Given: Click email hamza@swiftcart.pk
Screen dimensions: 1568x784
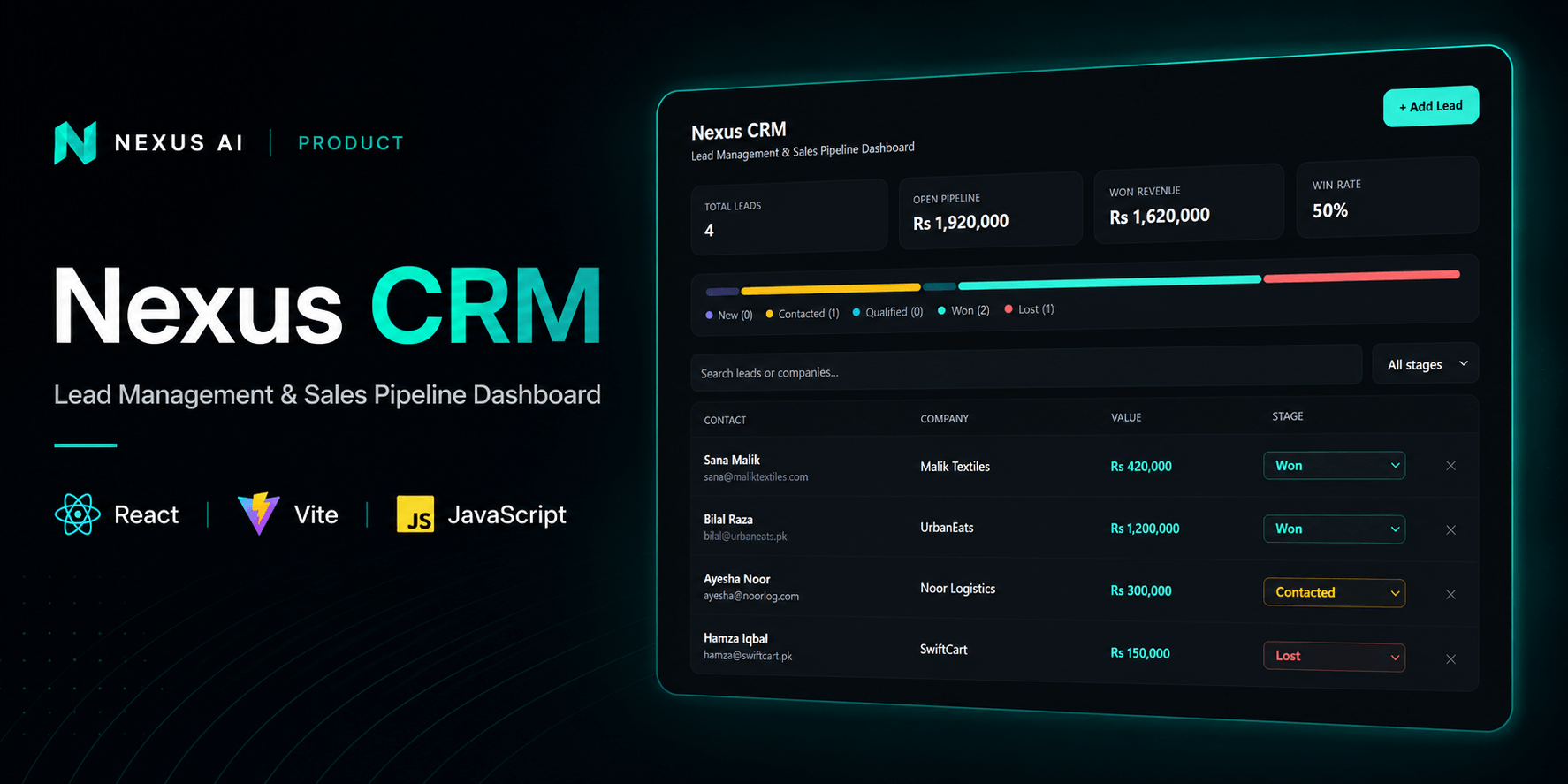Looking at the screenshot, I should tap(748, 656).
